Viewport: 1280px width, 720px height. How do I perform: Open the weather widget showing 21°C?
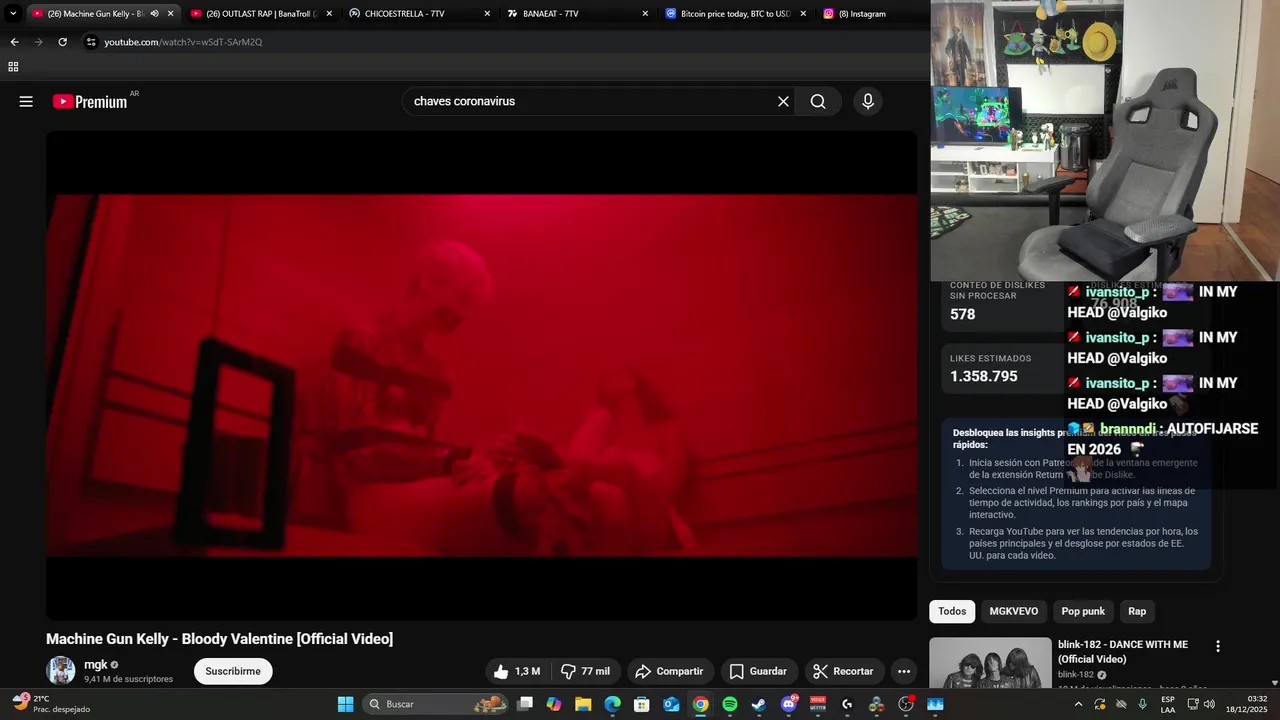[x=50, y=704]
